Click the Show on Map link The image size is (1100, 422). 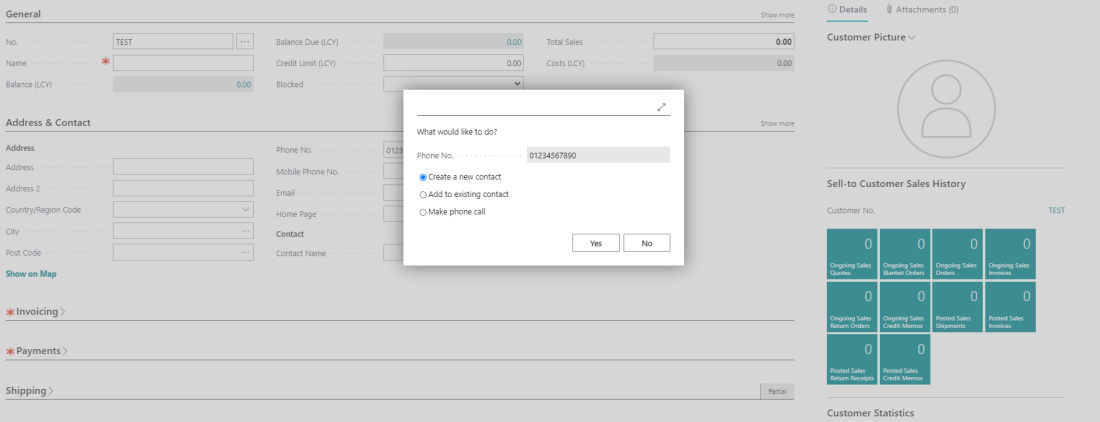[31, 273]
